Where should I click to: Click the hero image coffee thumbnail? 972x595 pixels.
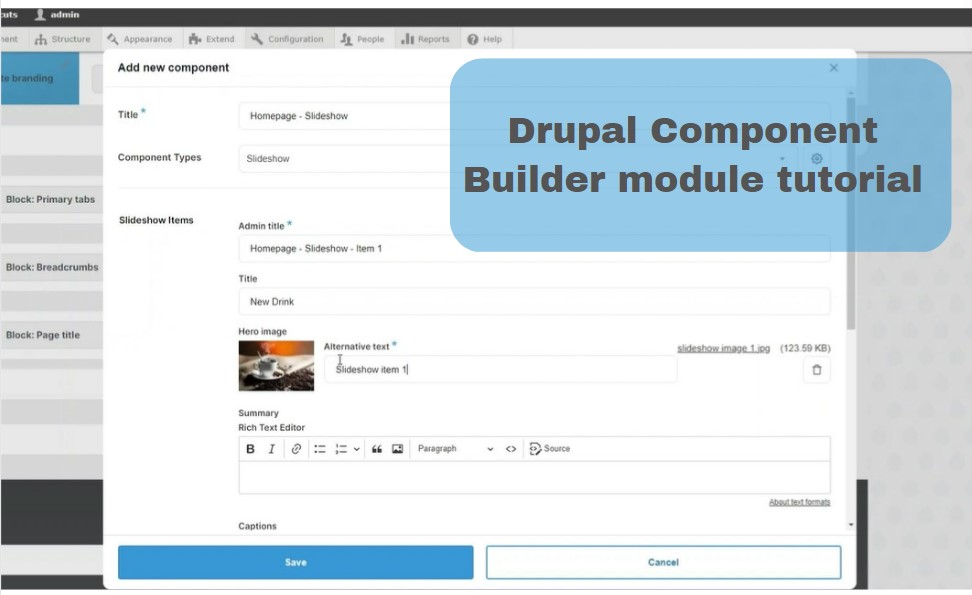pos(276,366)
